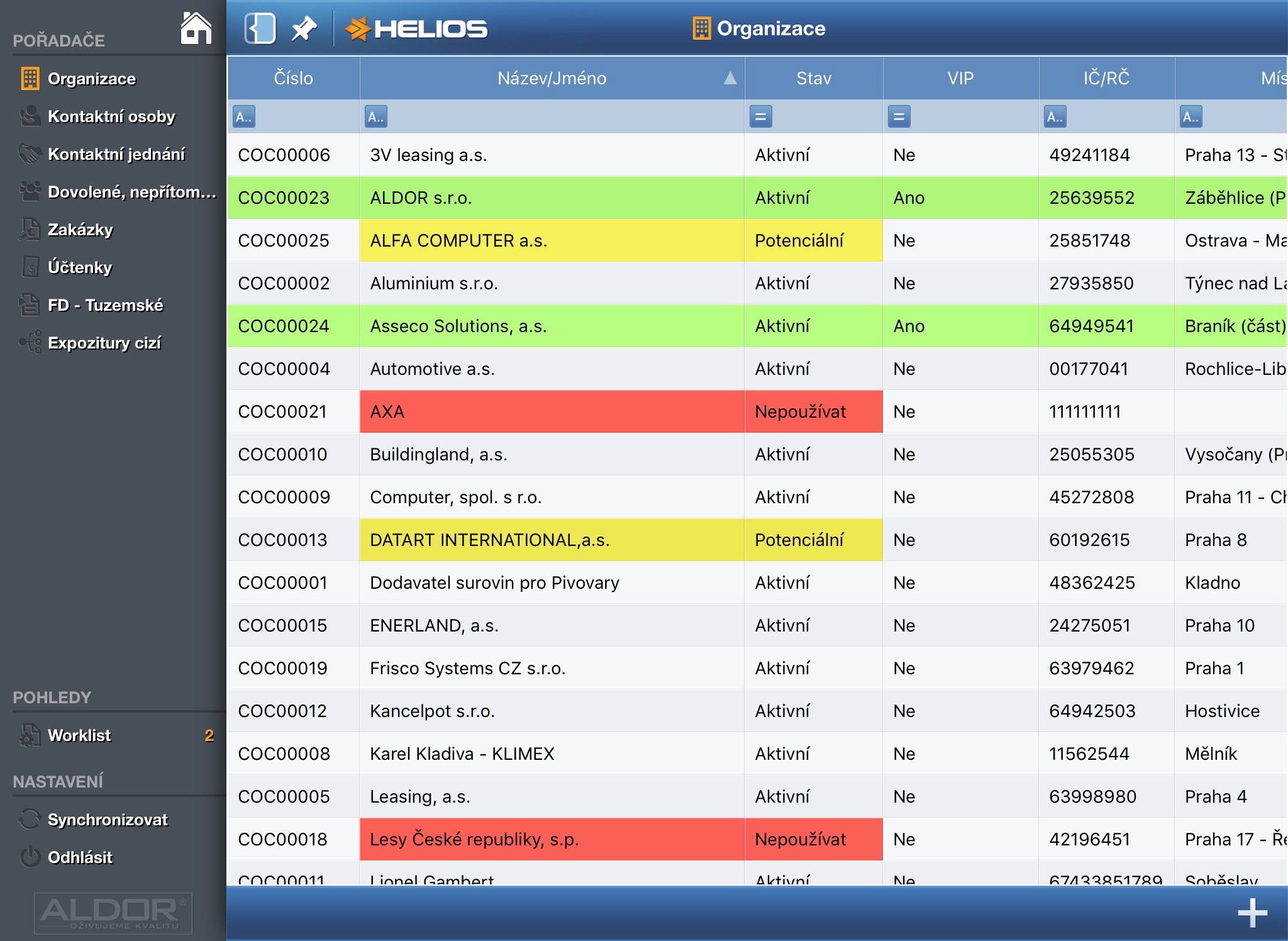Open Kontaktní osoby folder
The width and height of the screenshot is (1288, 941).
coord(113,116)
